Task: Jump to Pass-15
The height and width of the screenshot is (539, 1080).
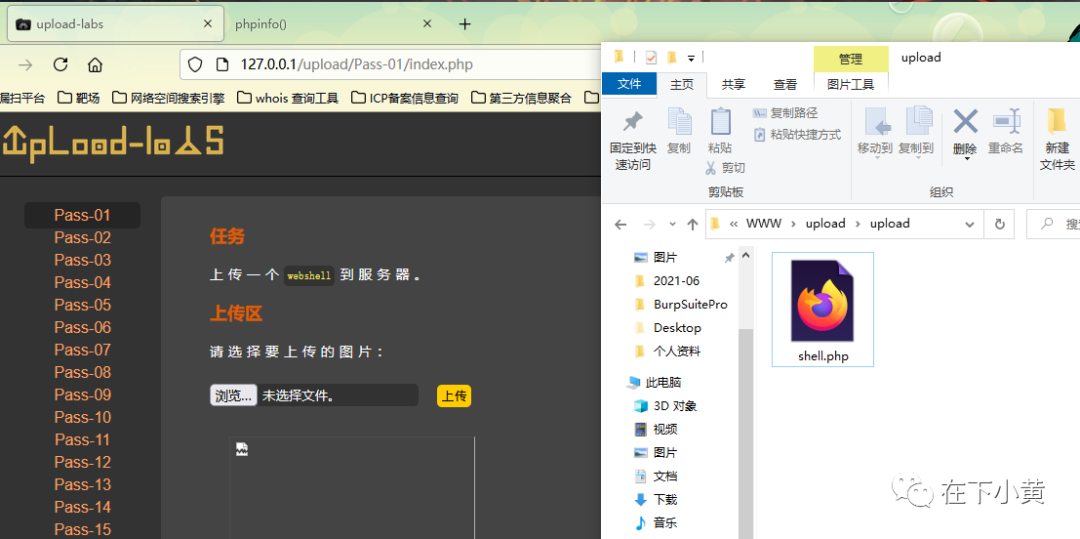Action: (82, 529)
